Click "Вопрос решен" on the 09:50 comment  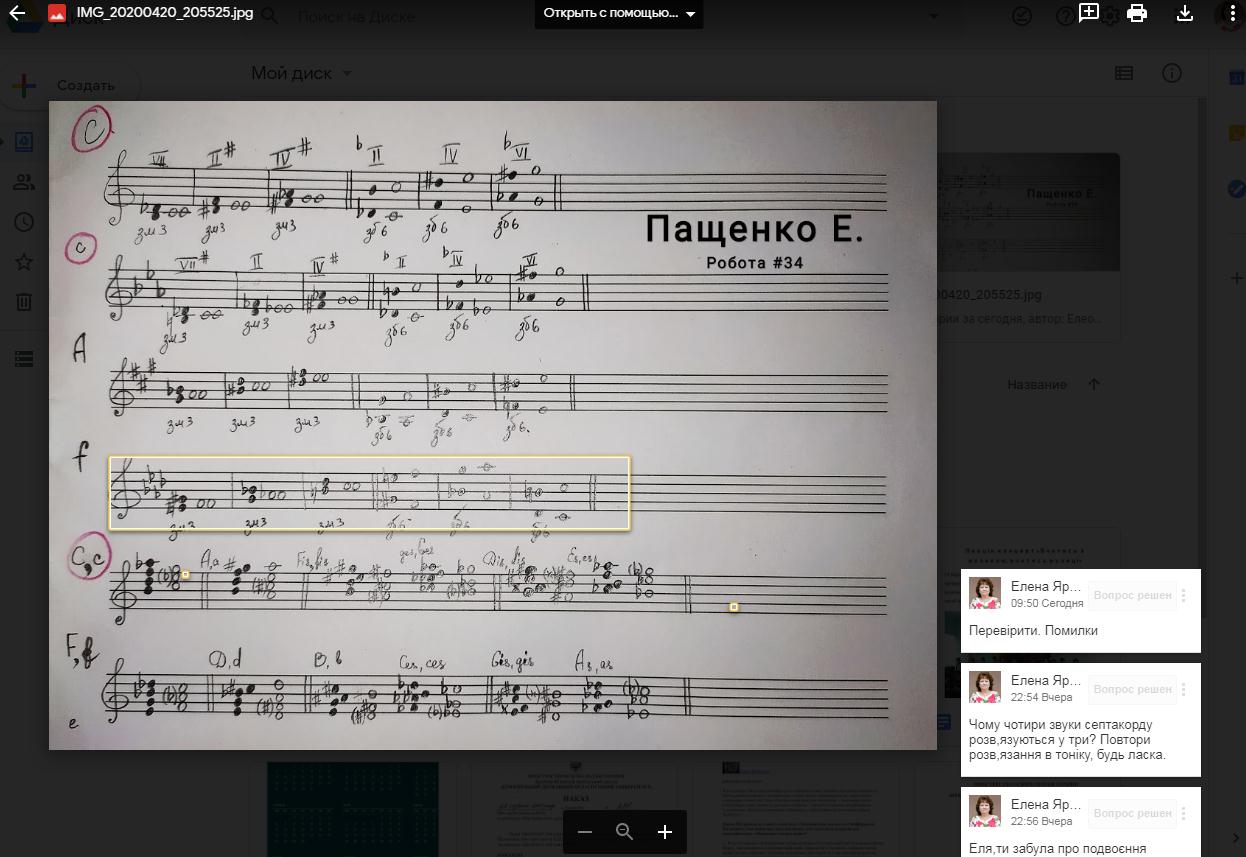tap(1132, 595)
